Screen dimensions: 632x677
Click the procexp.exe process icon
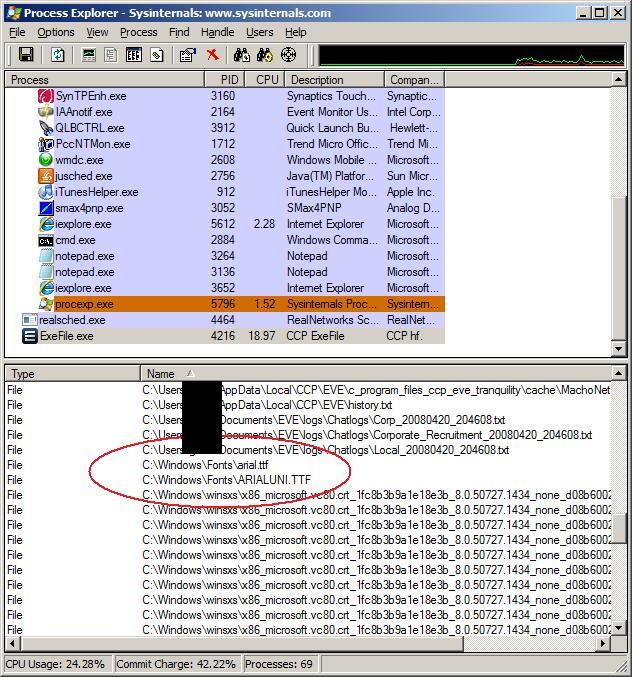(46, 304)
